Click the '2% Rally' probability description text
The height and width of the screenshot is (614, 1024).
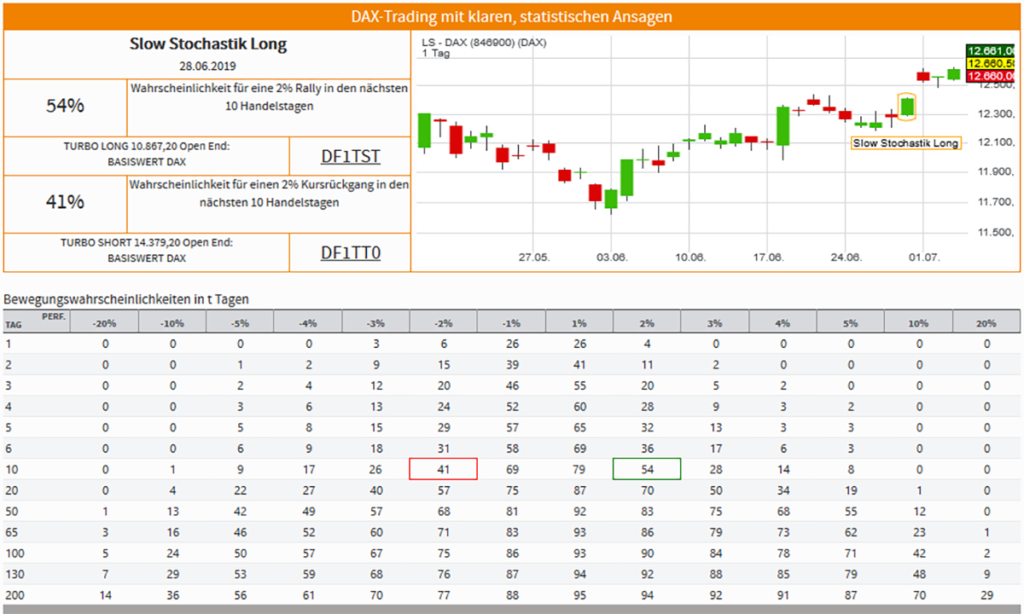coord(269,97)
